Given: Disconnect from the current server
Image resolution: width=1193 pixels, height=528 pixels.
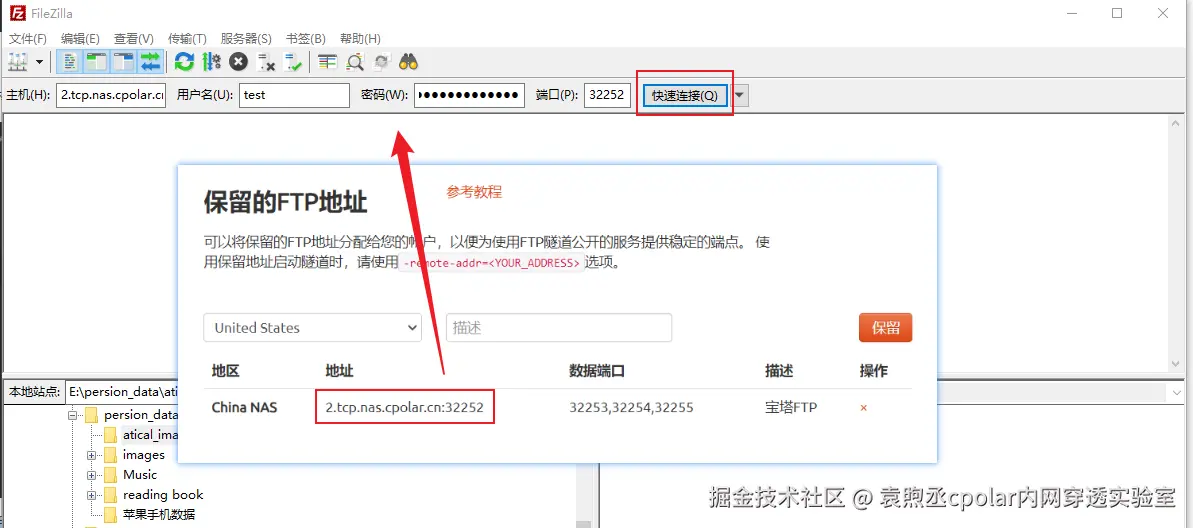Looking at the screenshot, I should click(x=266, y=62).
